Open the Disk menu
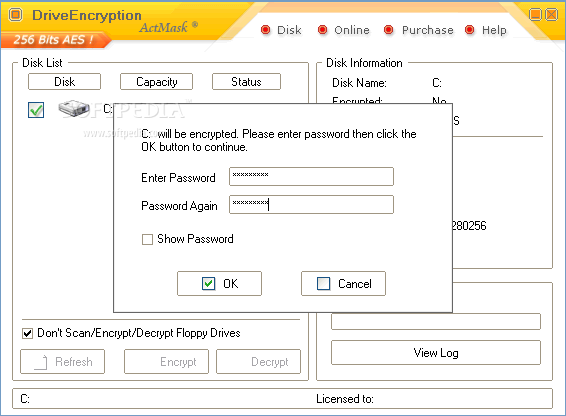Viewport: 566px width, 416px height. 289,30
